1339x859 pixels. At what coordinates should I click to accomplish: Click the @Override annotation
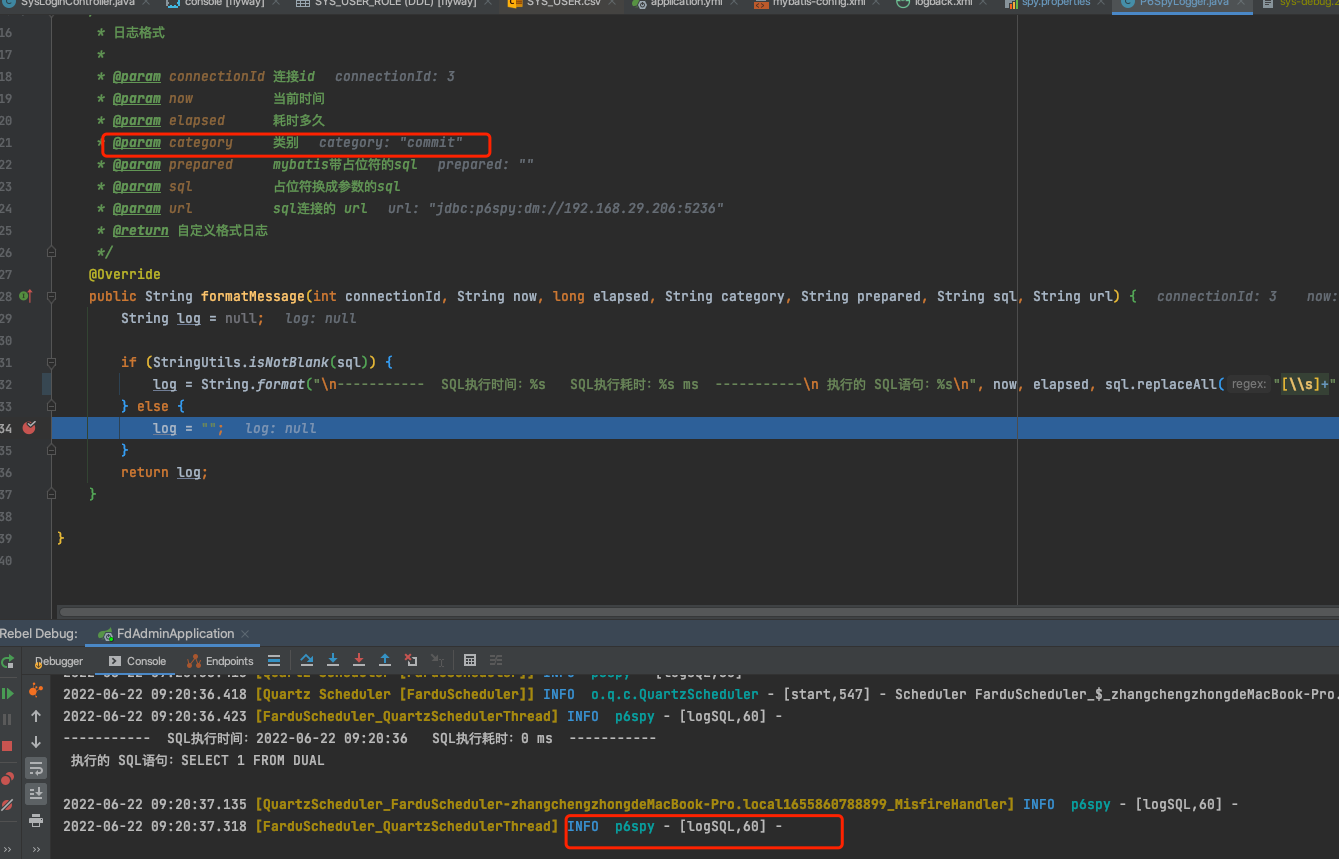pyautogui.click(x=124, y=274)
